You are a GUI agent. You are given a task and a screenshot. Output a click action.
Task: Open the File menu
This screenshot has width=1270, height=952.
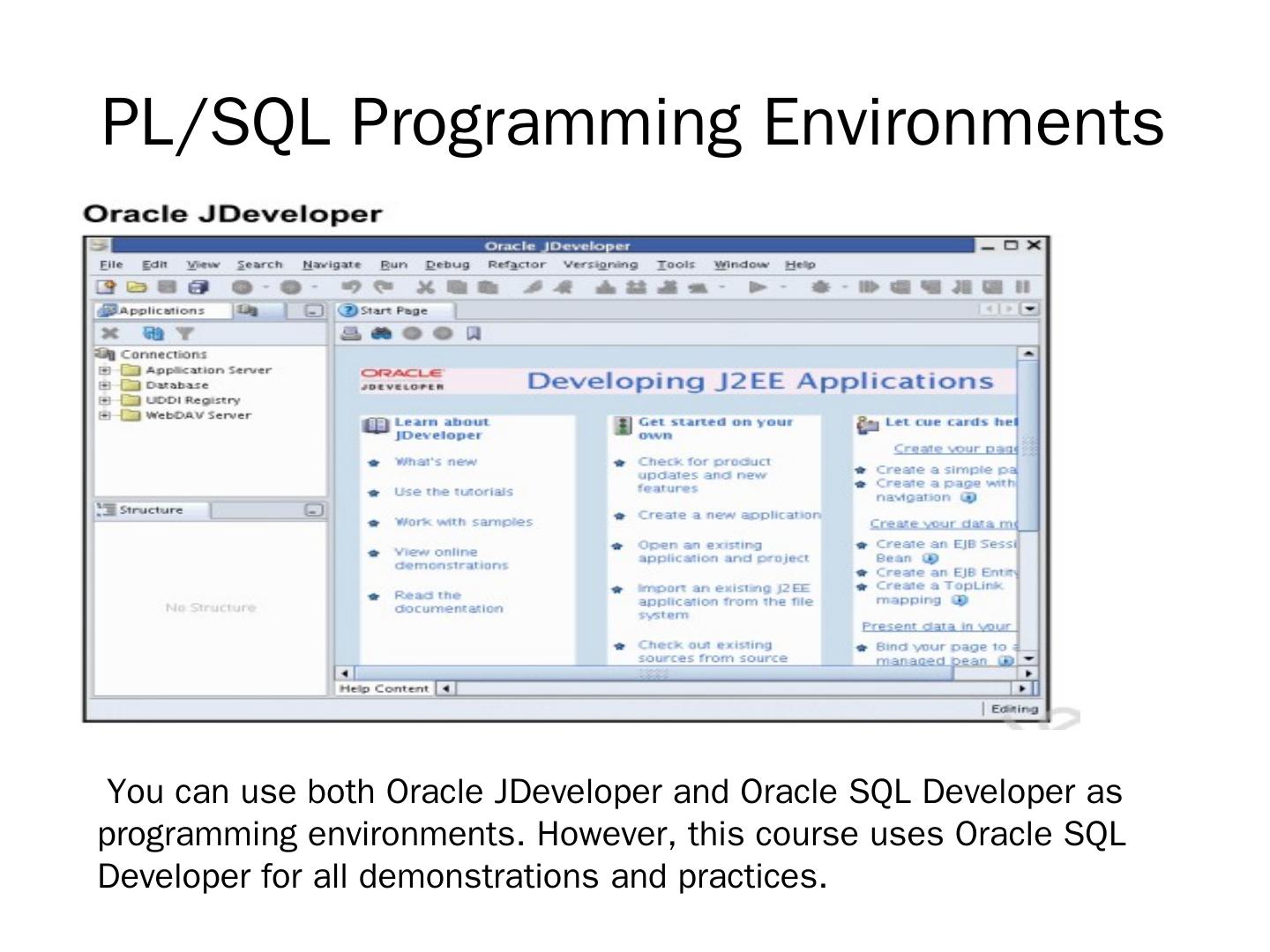point(111,264)
